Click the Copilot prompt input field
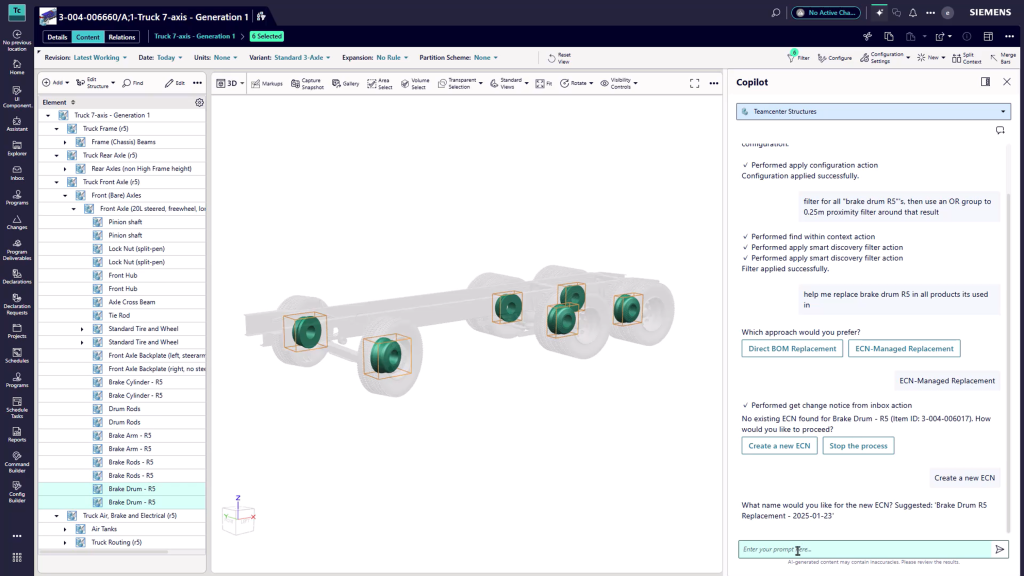The width and height of the screenshot is (1024, 576). click(x=864, y=550)
